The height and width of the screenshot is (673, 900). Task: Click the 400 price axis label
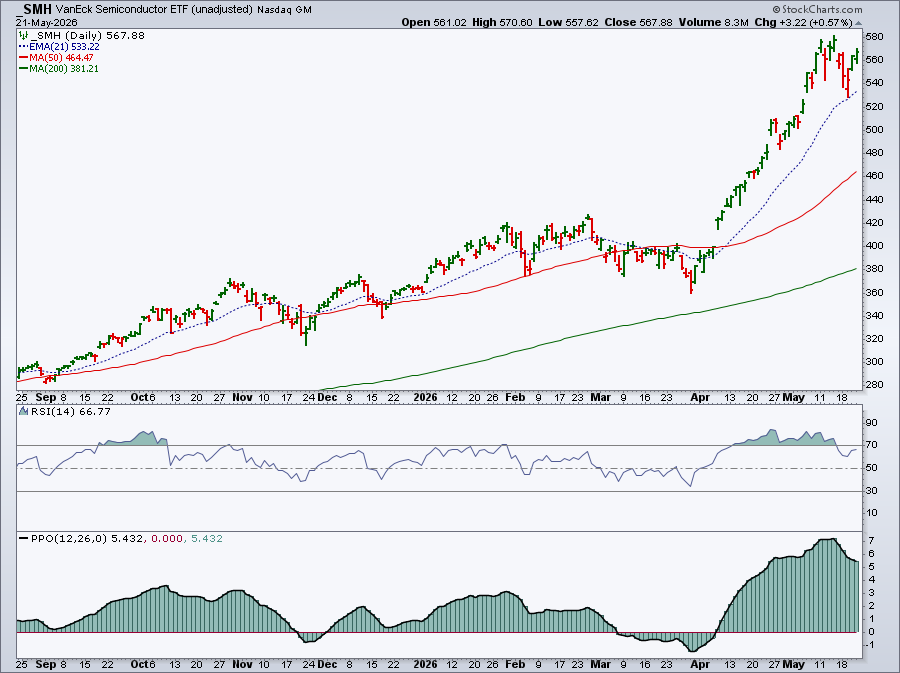coord(874,246)
